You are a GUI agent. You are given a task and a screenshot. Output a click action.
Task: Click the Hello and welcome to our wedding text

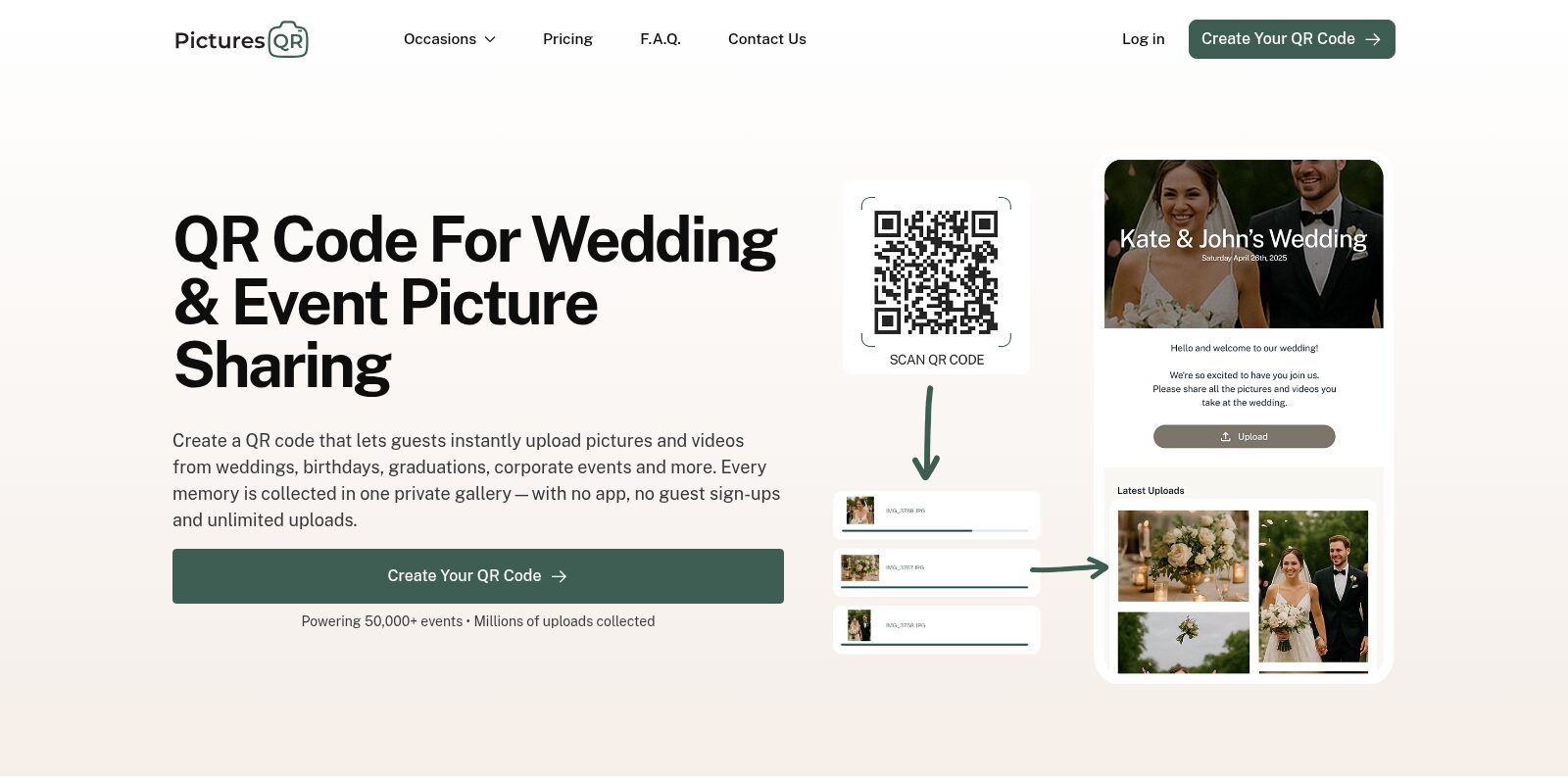tap(1245, 348)
